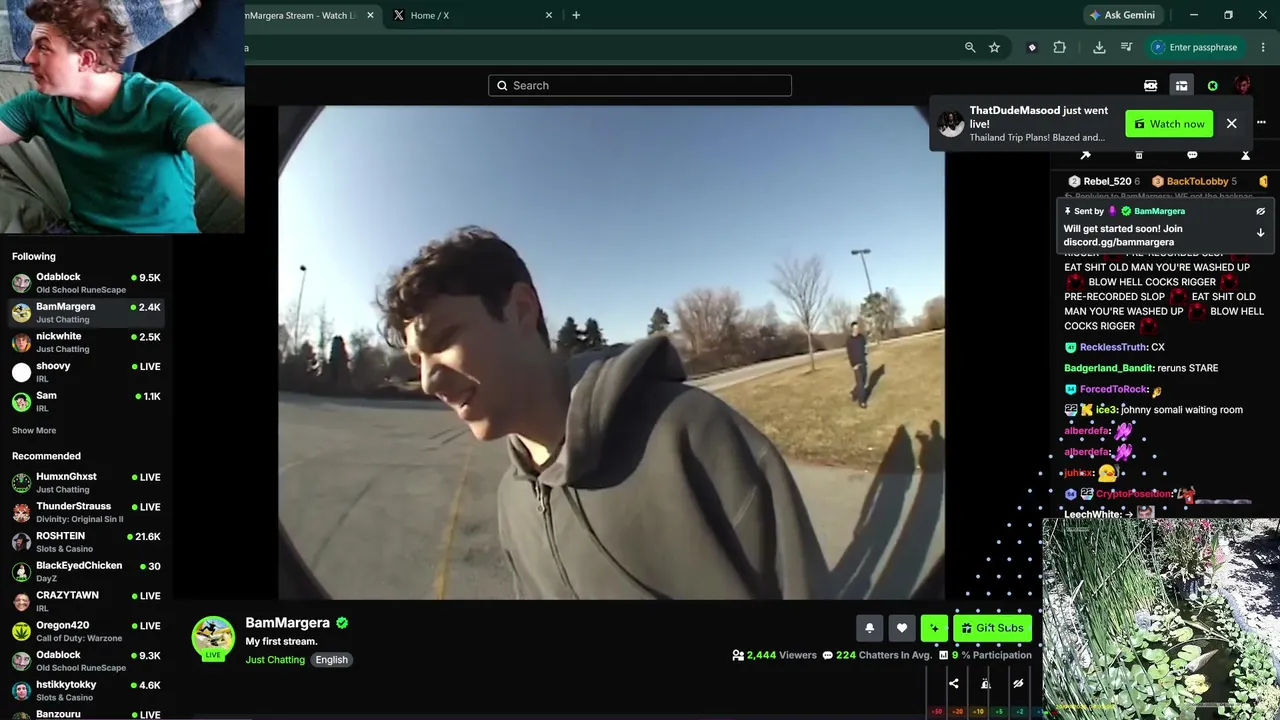Click the English language tag
Screen dimensions: 1280x720
(332, 660)
